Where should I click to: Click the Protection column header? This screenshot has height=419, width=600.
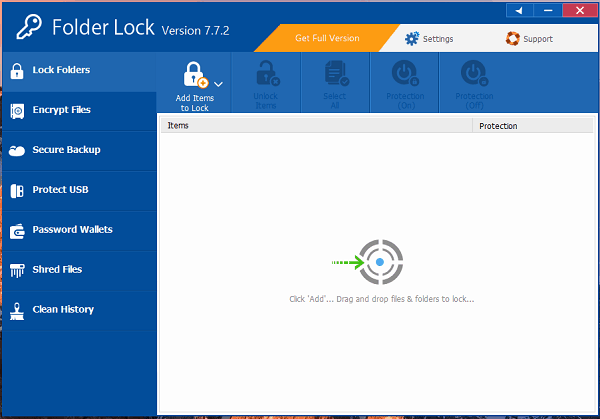pyautogui.click(x=533, y=126)
